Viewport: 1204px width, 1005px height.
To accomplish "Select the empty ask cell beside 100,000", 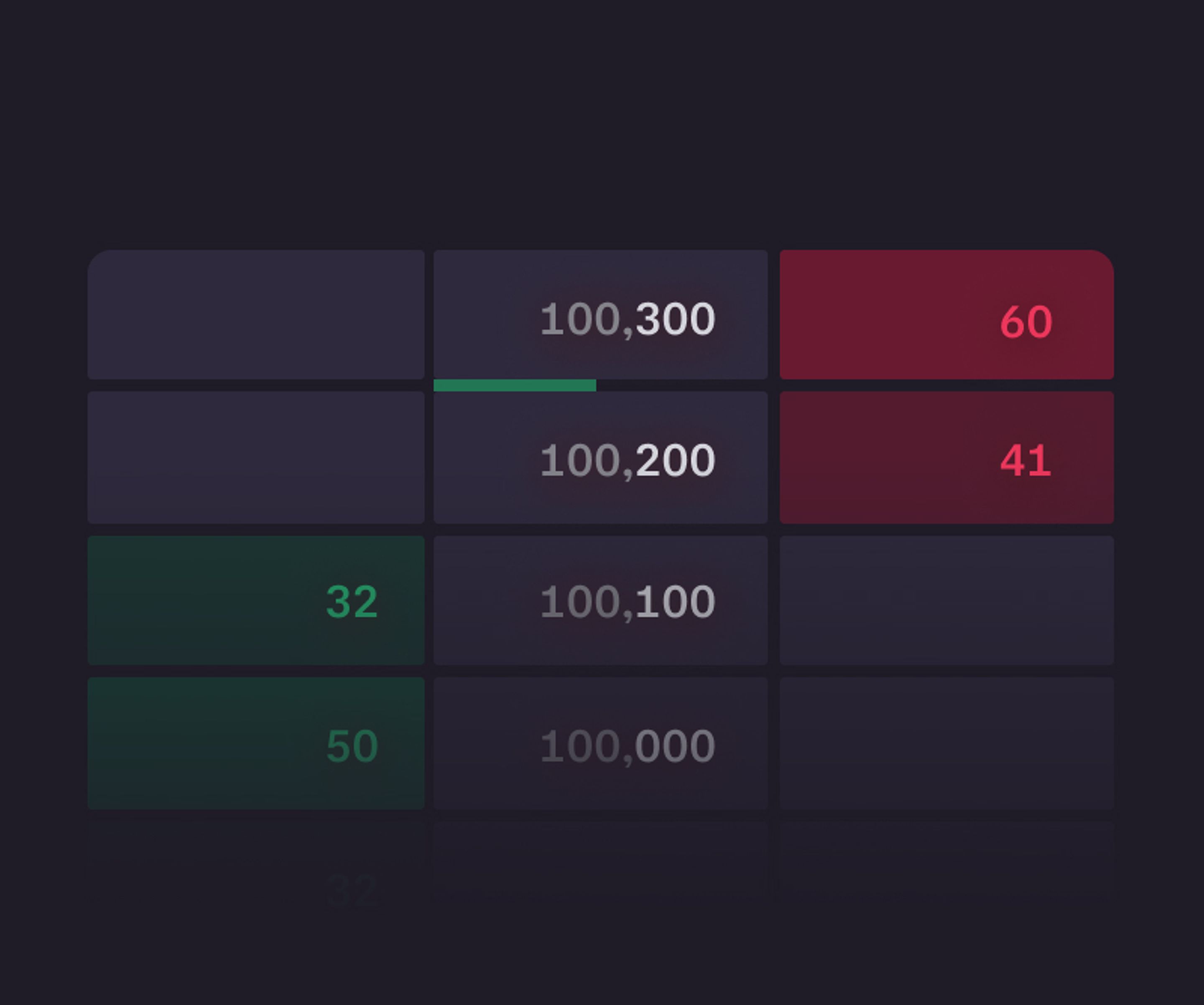I will coord(946,743).
